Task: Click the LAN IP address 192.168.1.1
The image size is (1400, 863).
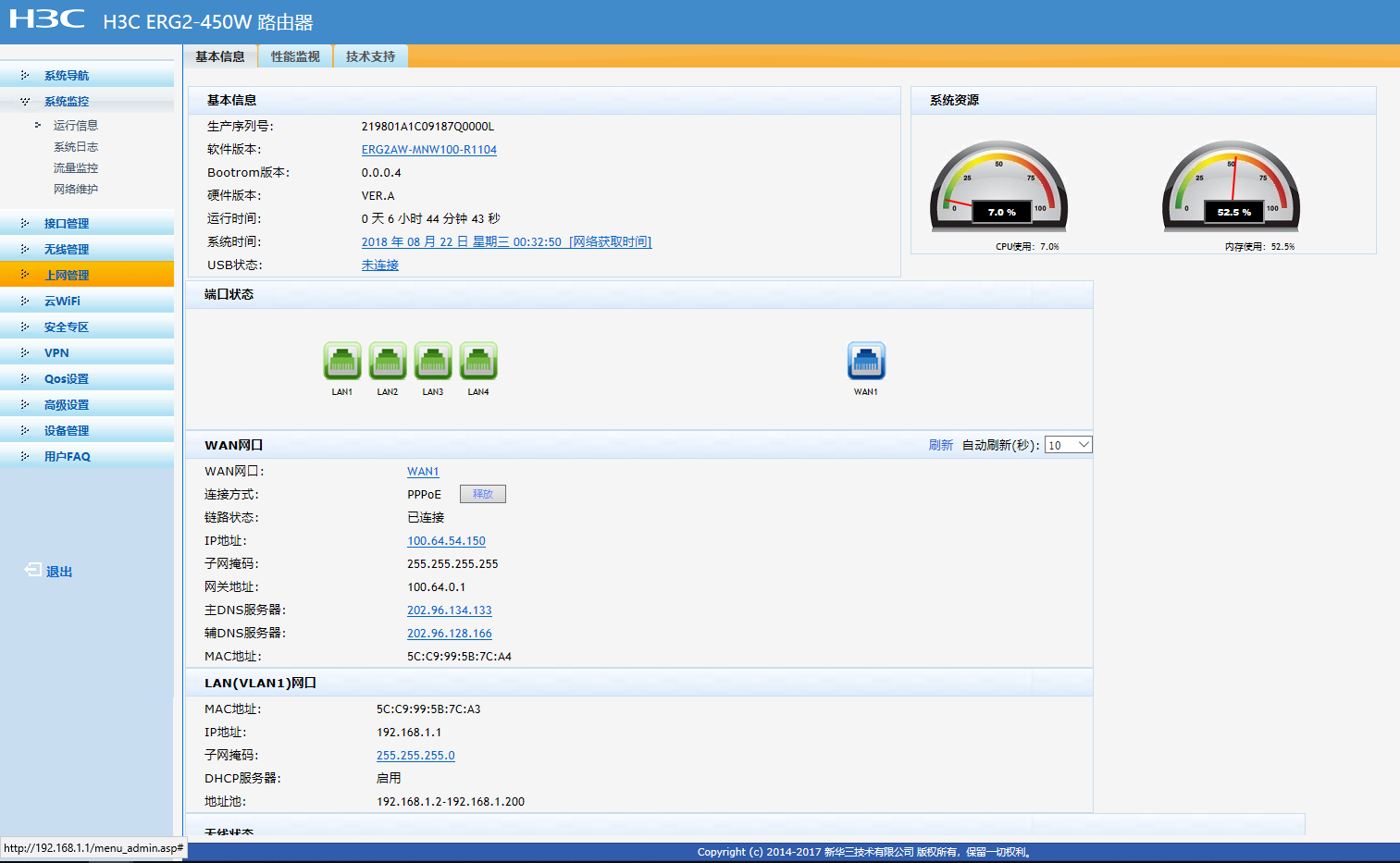Action: 409,732
